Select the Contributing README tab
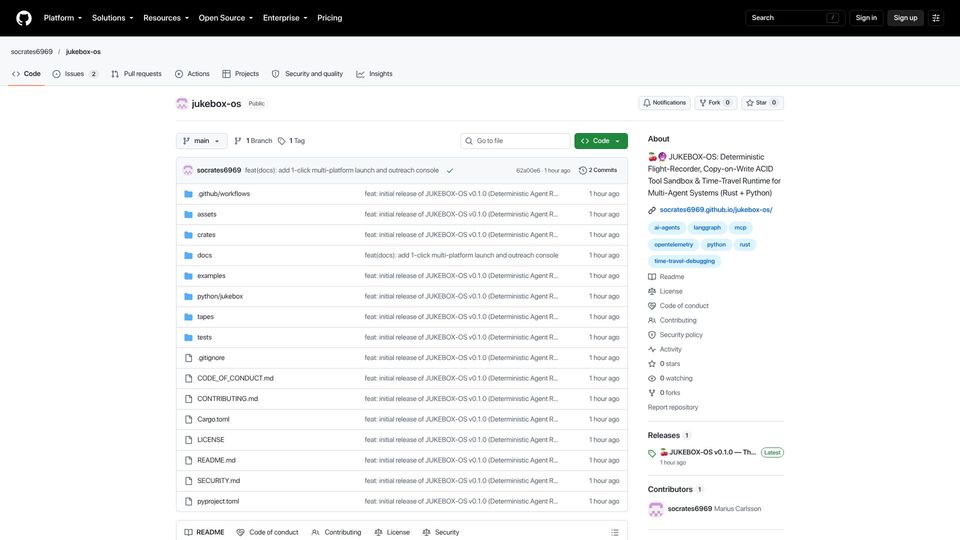Screen dimensions: 960x540 tap(336, 533)
